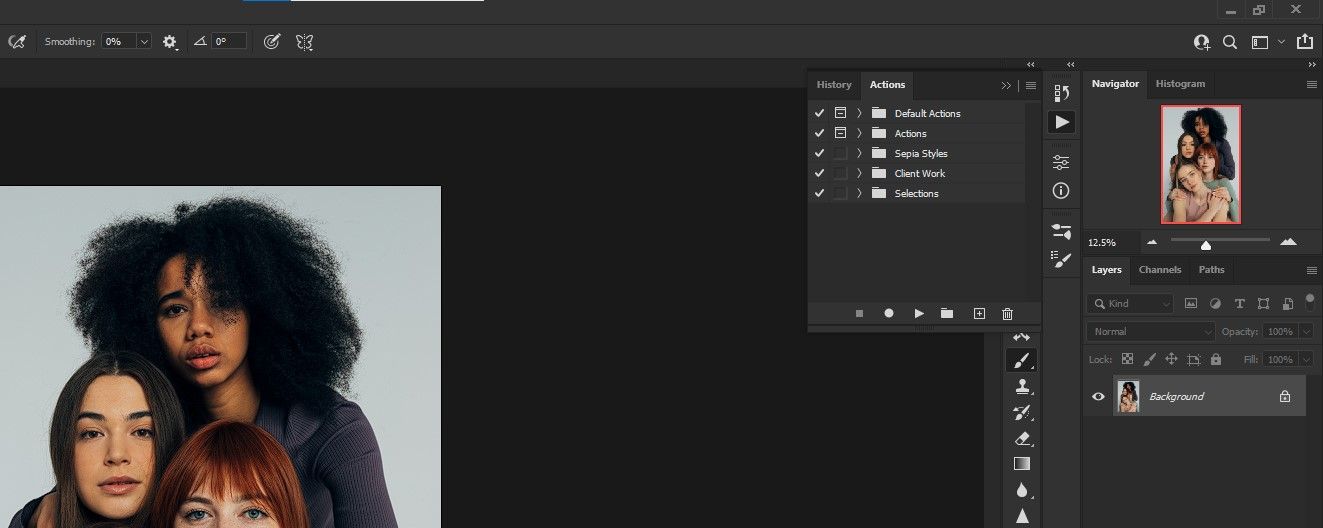The height and width of the screenshot is (528, 1323).
Task: Lock transparent pixels of layer
Action: [1127, 359]
